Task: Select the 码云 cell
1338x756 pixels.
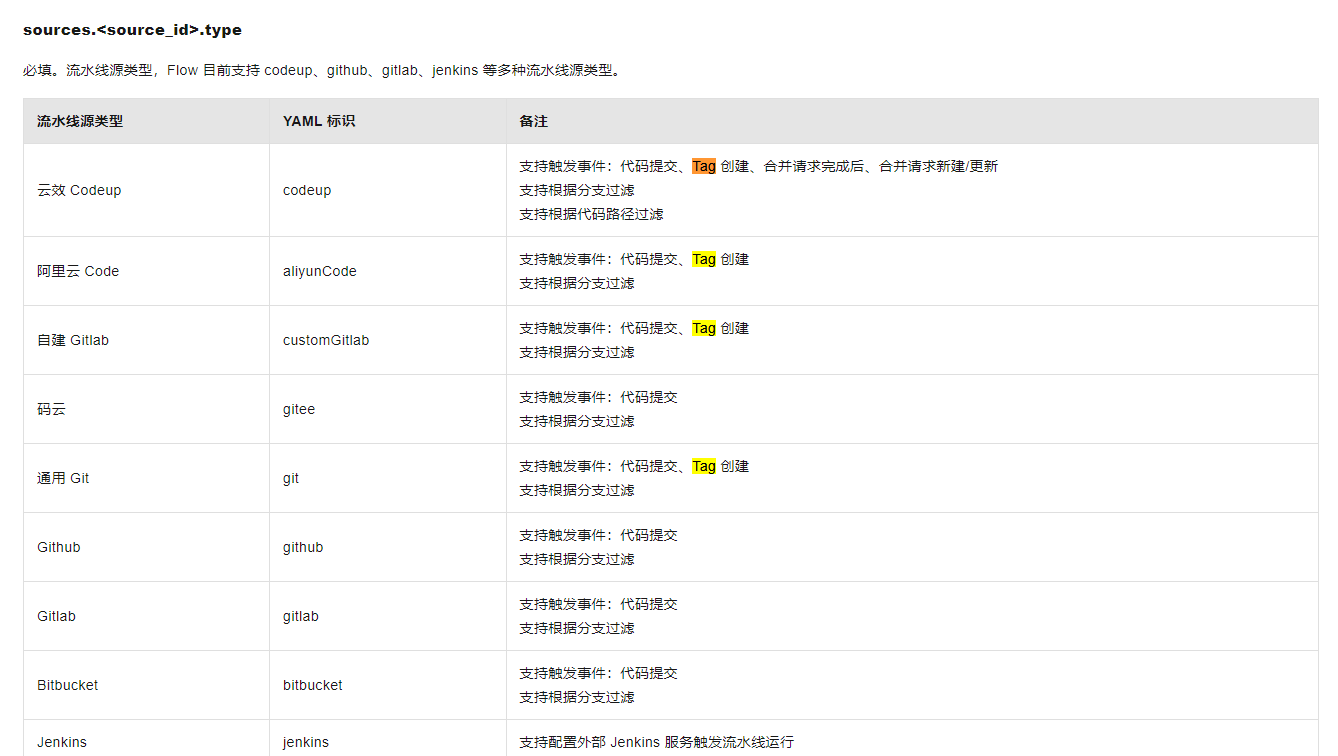Action: pyautogui.click(x=146, y=409)
